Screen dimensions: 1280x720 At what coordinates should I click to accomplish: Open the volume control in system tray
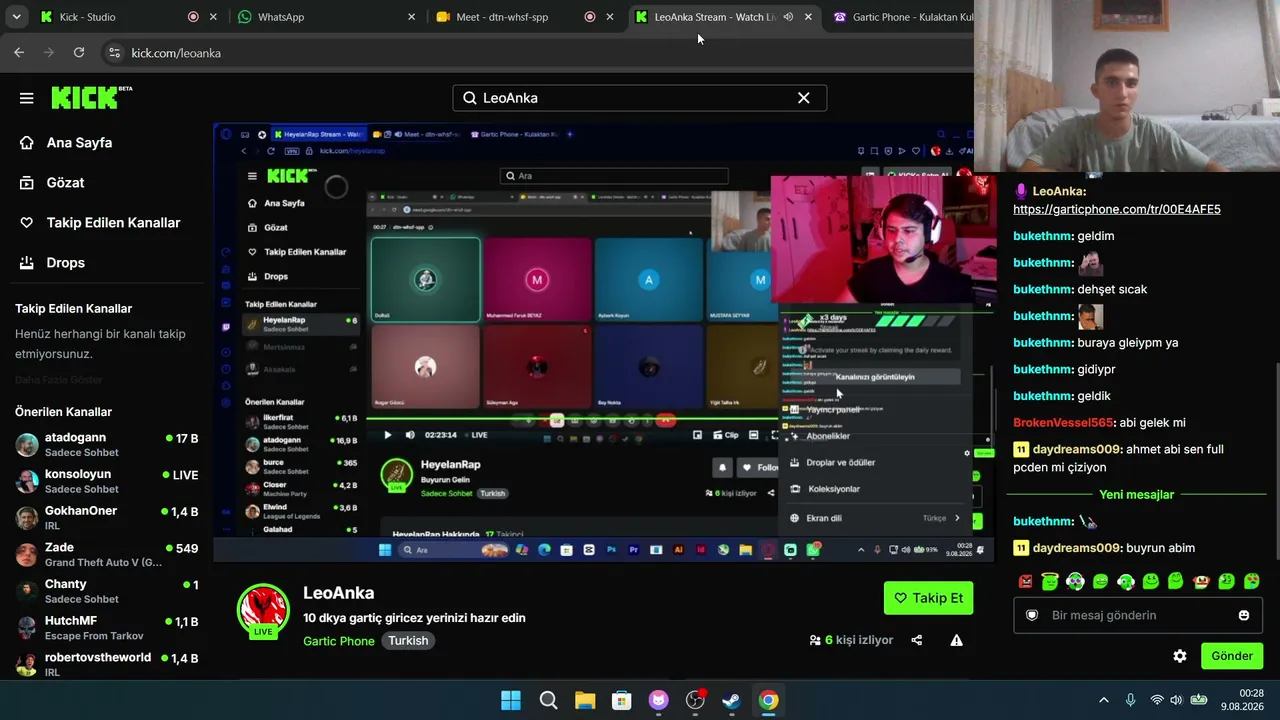click(x=1177, y=700)
